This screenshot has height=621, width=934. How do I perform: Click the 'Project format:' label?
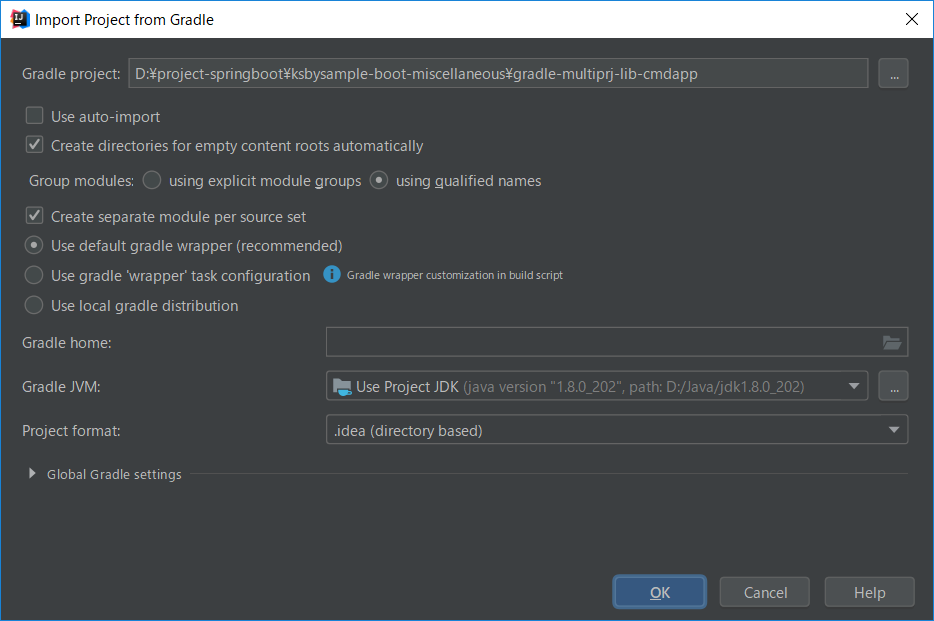pyautogui.click(x=71, y=430)
